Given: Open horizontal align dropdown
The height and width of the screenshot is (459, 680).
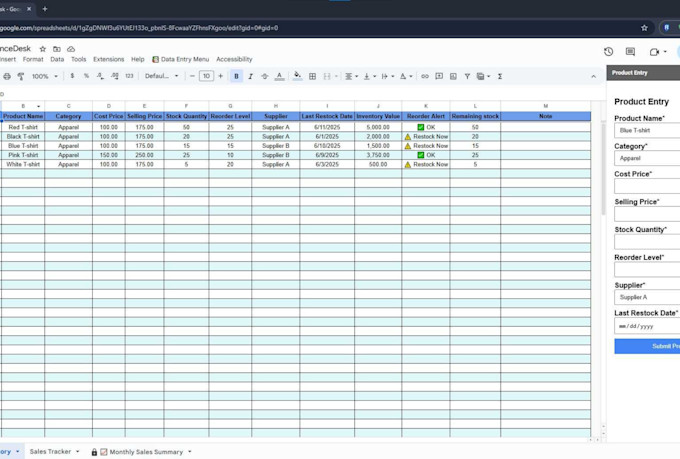Looking at the screenshot, I should click(x=351, y=76).
